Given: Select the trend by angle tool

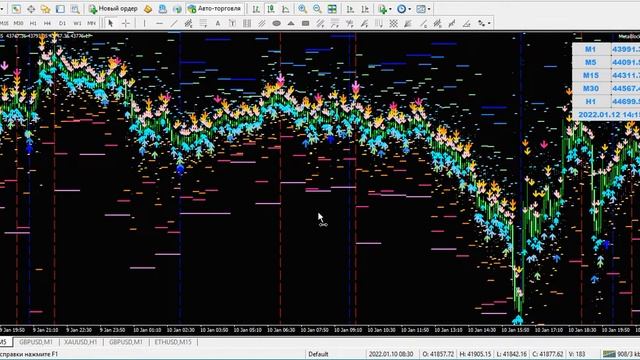Looking at the screenshot, I should [467, 23].
